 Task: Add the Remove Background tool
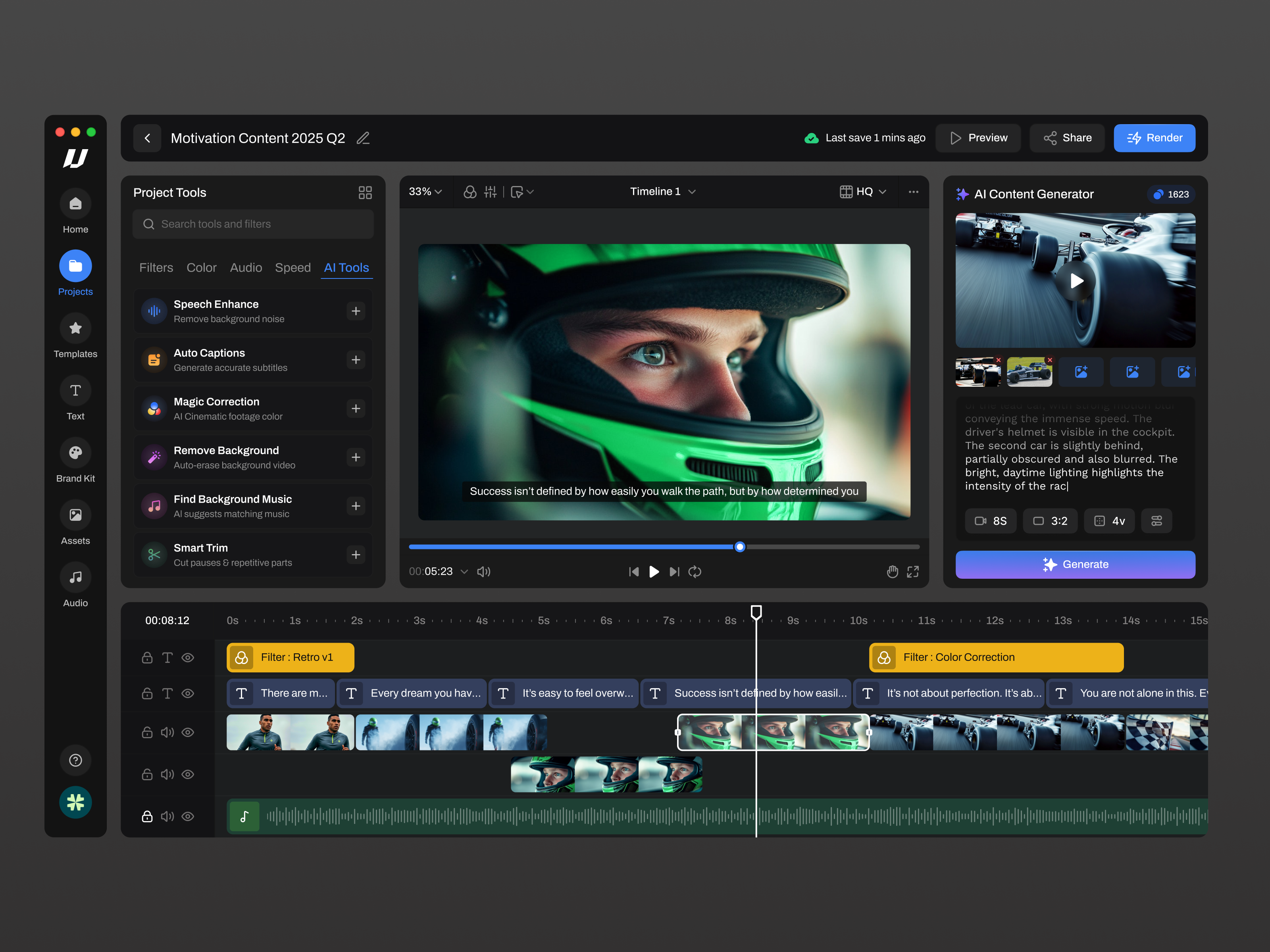point(356,457)
